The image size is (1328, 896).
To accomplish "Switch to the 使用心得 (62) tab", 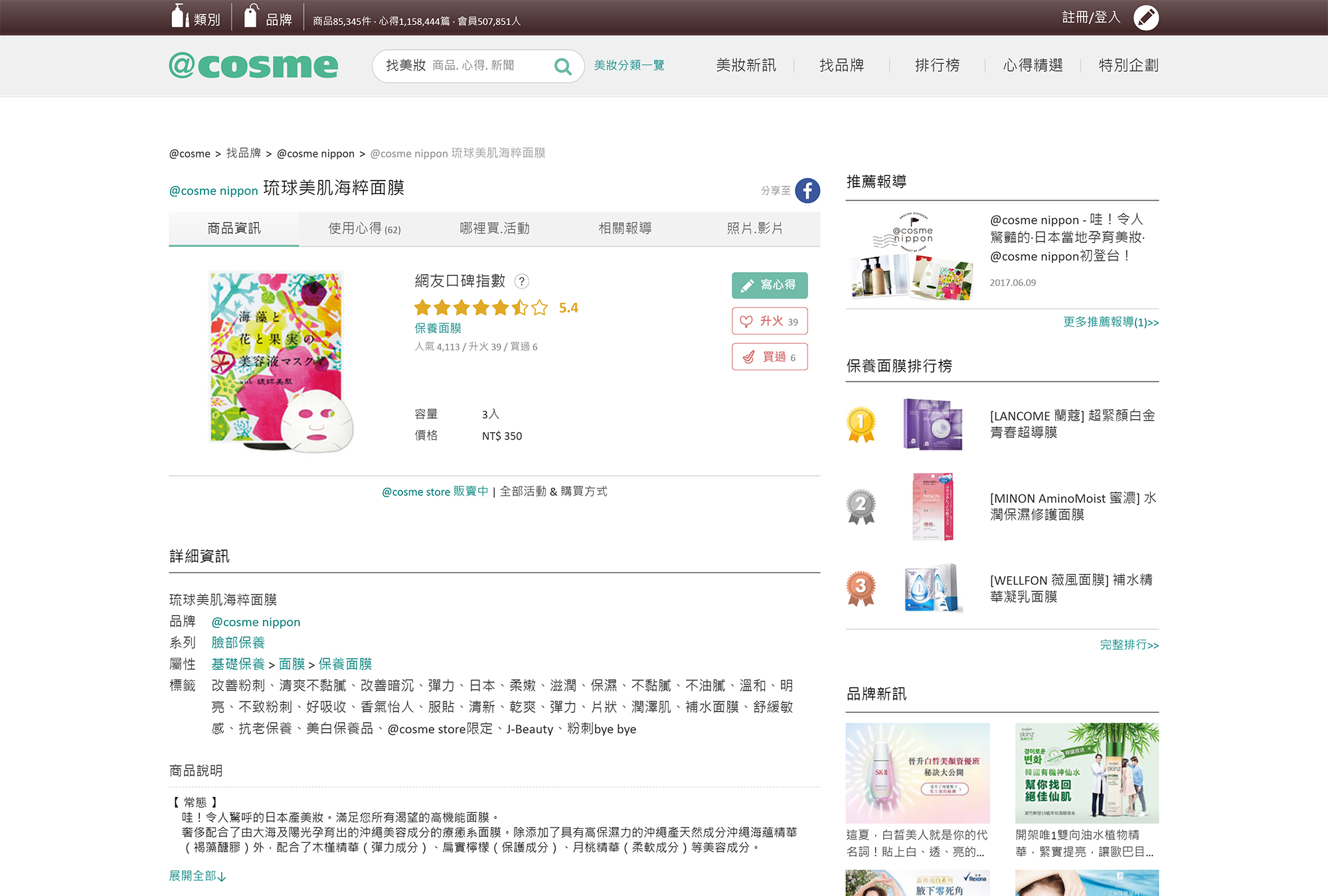I will [x=364, y=228].
